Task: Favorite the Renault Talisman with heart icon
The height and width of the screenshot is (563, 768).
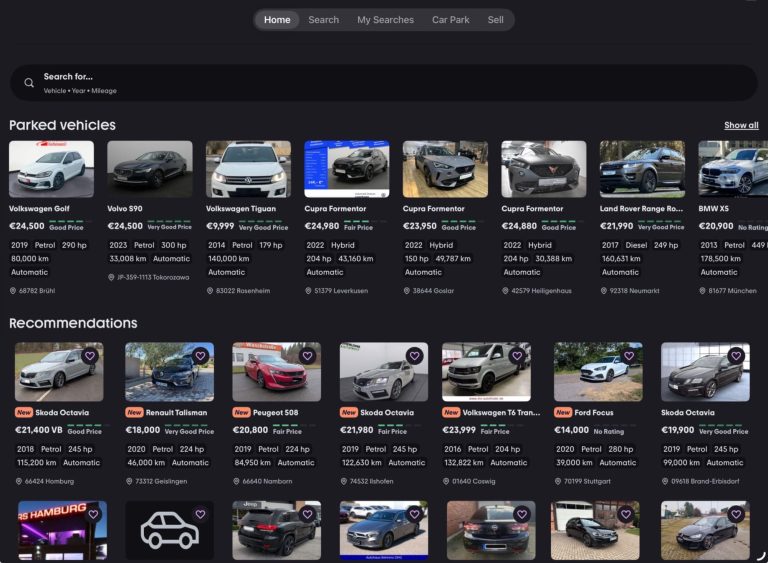Action: pyautogui.click(x=200, y=355)
